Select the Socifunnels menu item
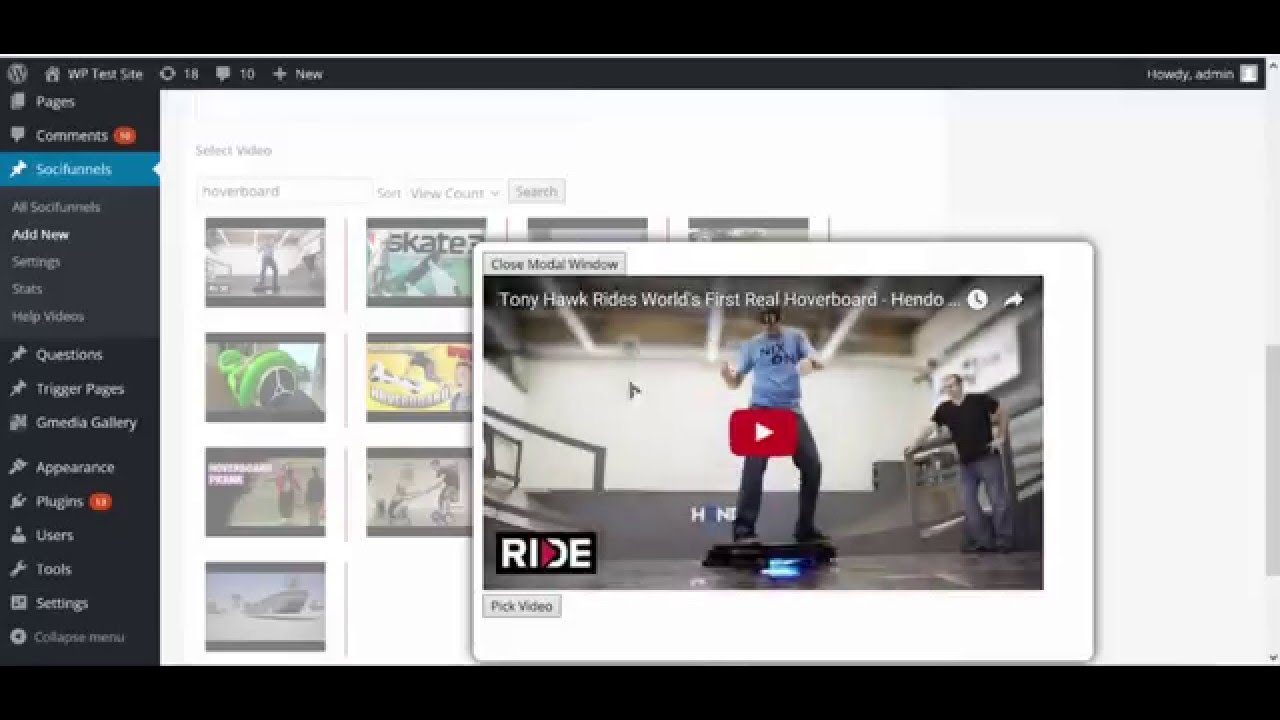The width and height of the screenshot is (1280, 720). [x=80, y=169]
